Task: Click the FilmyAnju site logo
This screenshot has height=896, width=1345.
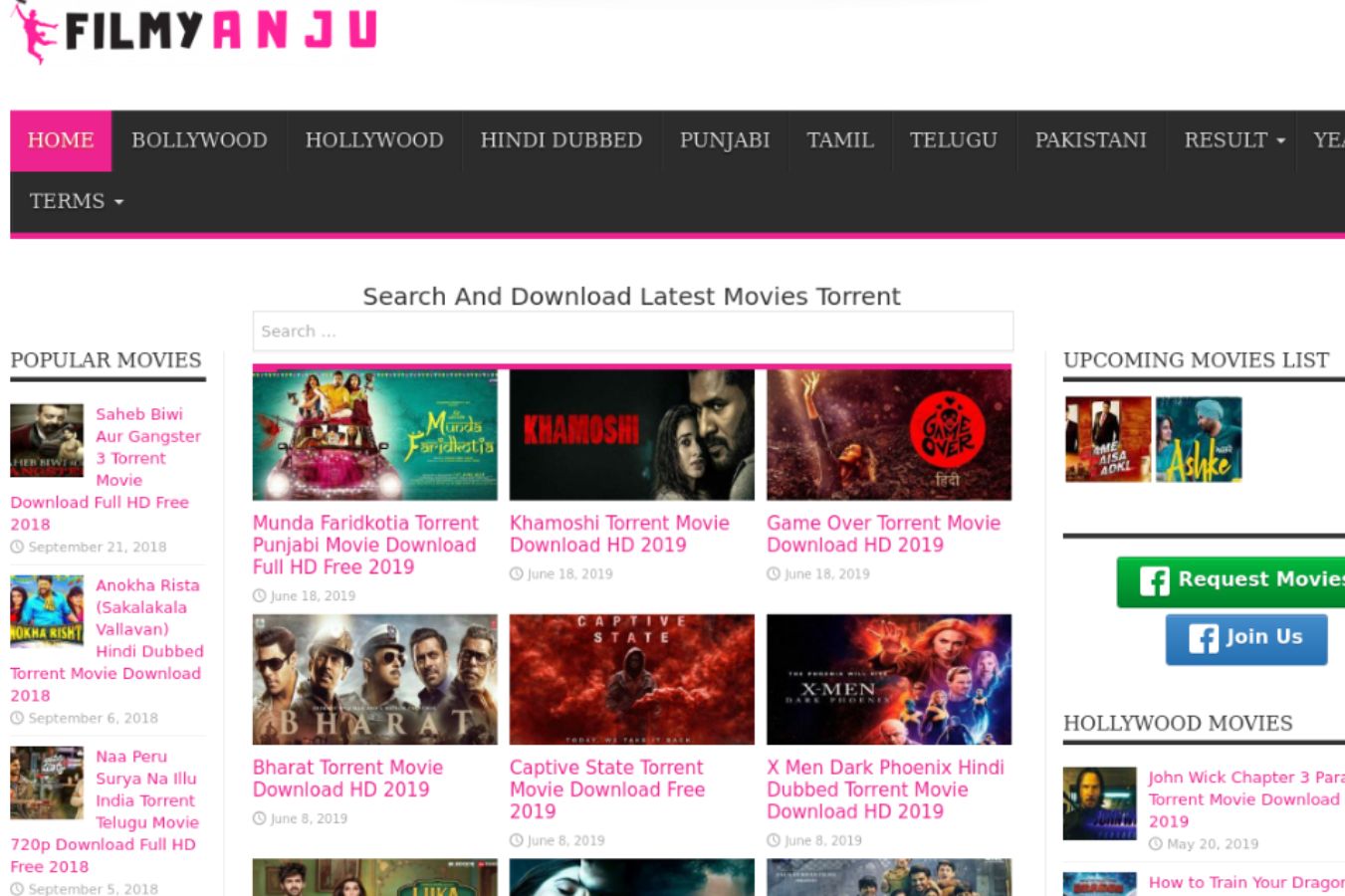Action: pyautogui.click(x=195, y=31)
